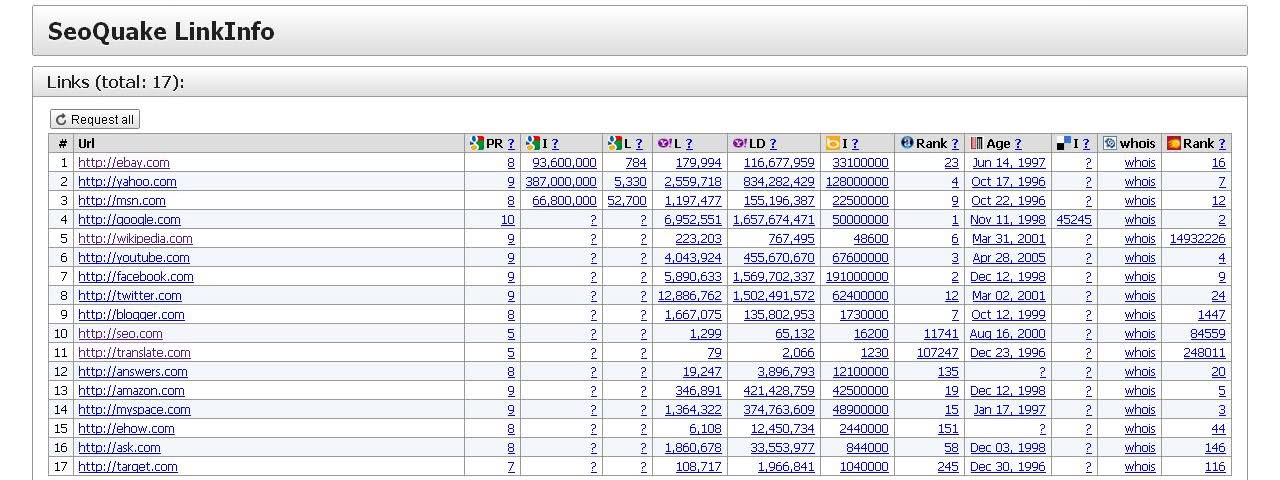The image size is (1280, 480).
Task: Click the Google icon in PR column header
Action: pos(476,143)
